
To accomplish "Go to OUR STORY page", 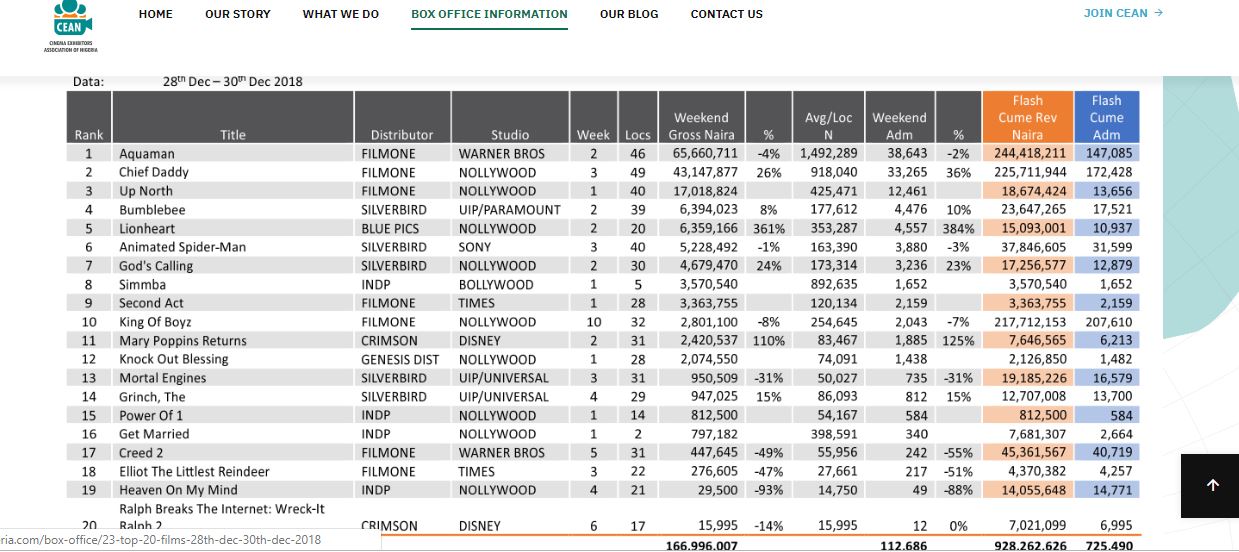I will [238, 14].
